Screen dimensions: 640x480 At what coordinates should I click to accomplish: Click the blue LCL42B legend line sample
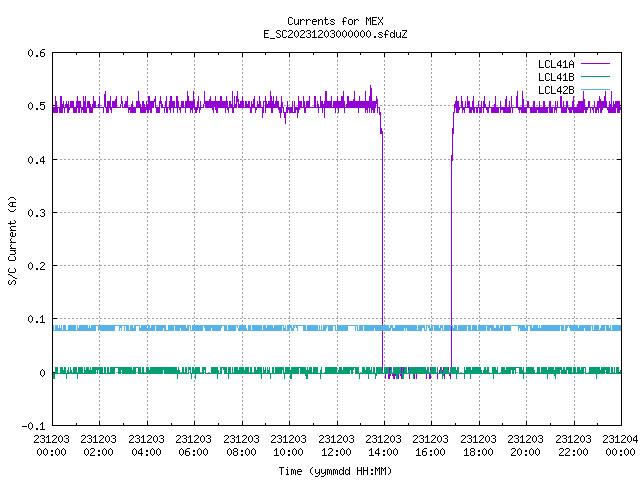pos(596,89)
